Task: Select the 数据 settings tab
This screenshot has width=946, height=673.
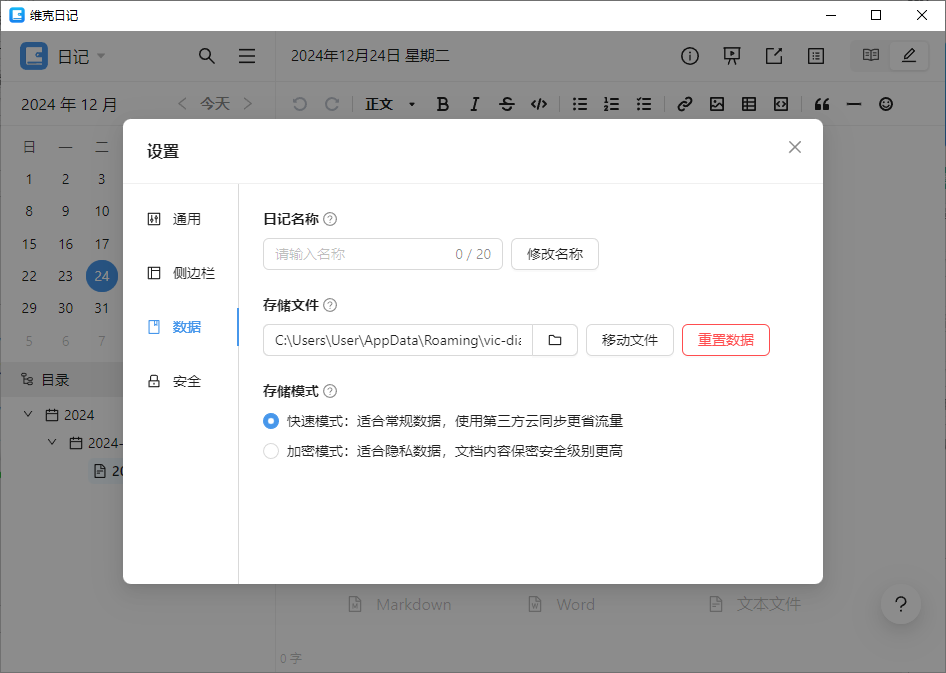Action: (174, 327)
